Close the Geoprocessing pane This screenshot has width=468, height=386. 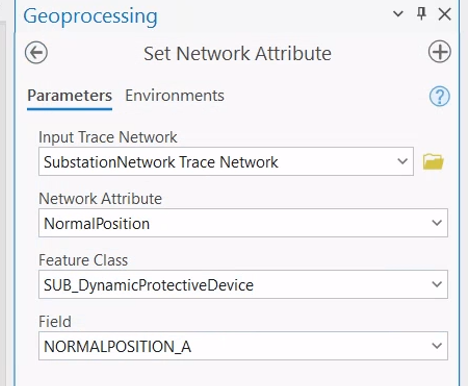(x=445, y=14)
